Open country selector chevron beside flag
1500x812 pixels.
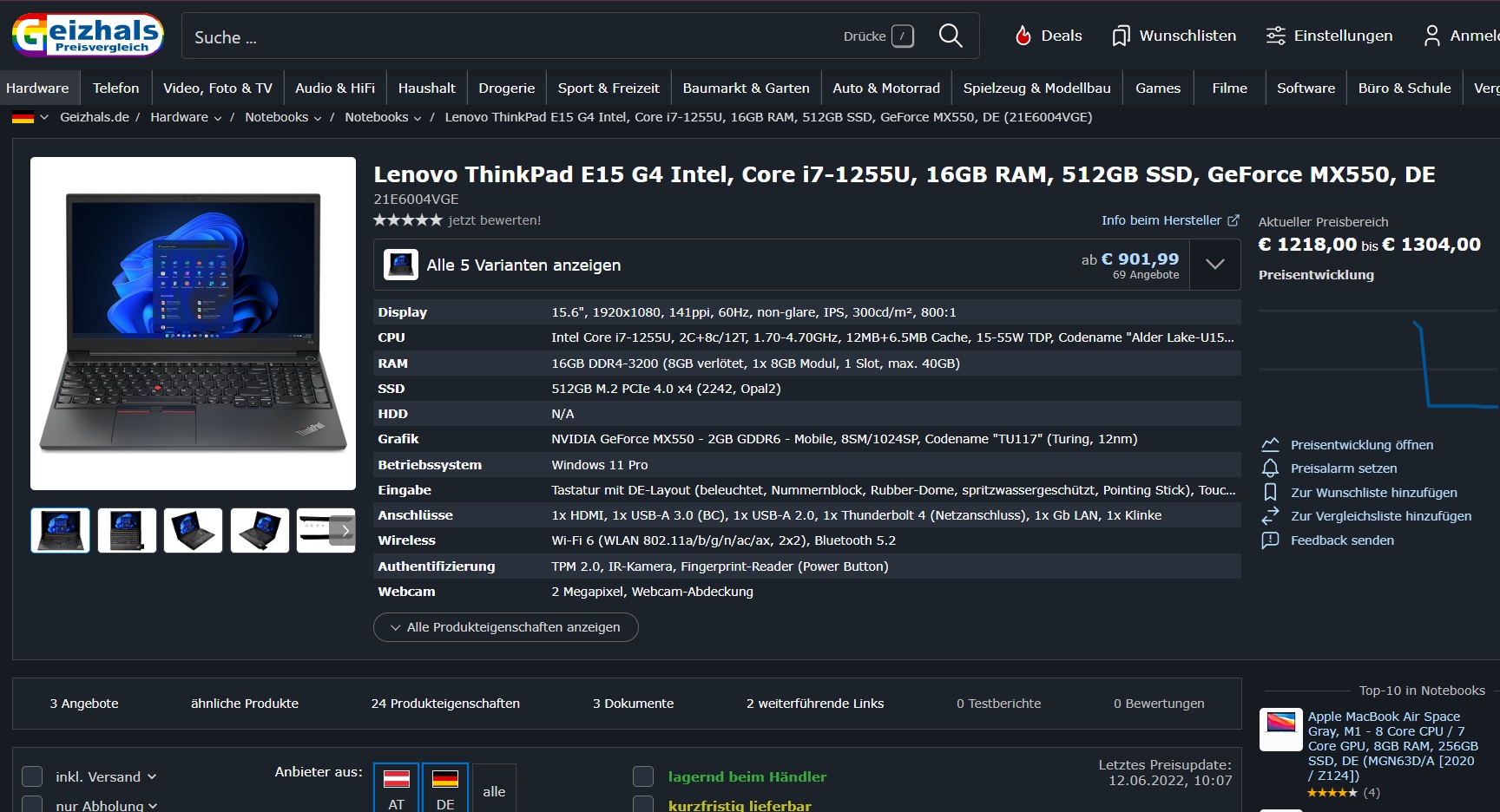point(43,117)
